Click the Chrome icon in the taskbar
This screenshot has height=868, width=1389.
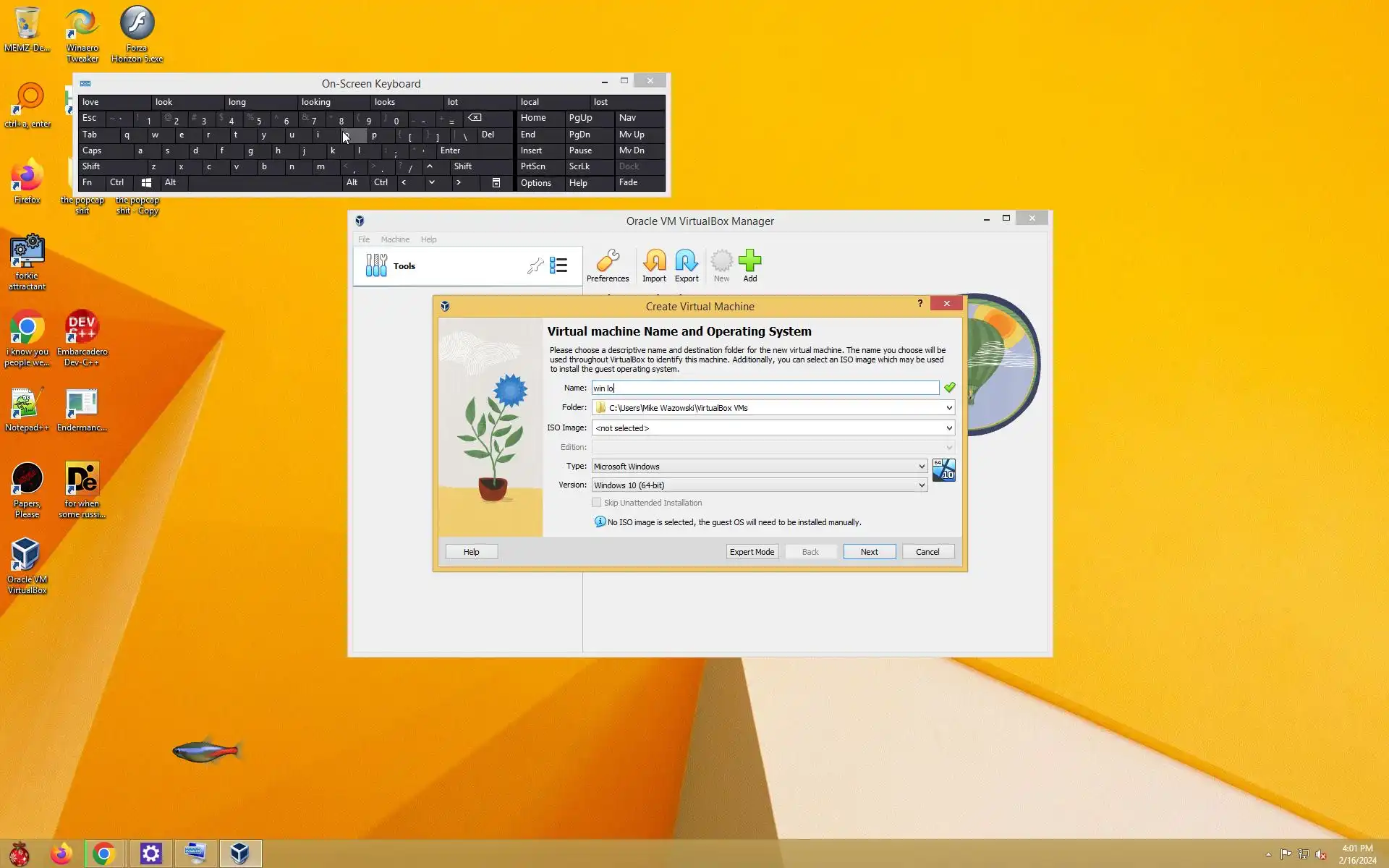point(103,854)
